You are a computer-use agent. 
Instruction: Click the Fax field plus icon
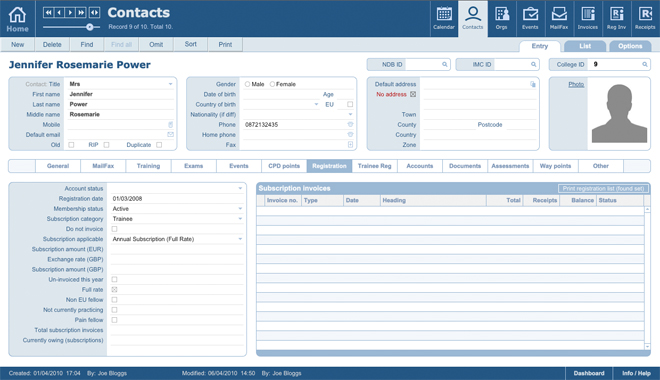point(350,145)
